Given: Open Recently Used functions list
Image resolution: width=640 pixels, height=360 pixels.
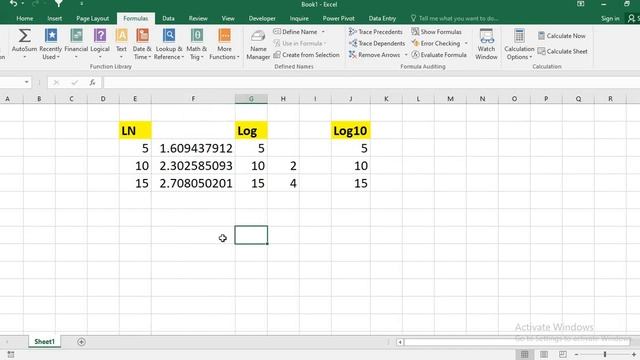Looking at the screenshot, I should click(x=51, y=44).
